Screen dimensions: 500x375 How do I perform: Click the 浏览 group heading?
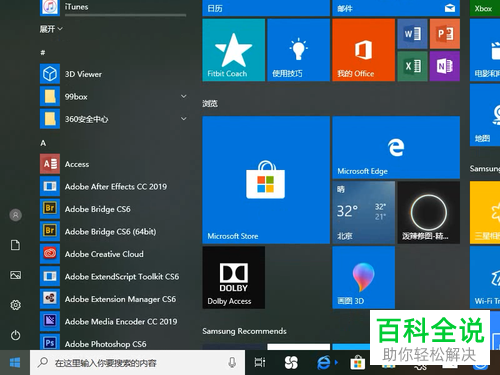pyautogui.click(x=210, y=104)
